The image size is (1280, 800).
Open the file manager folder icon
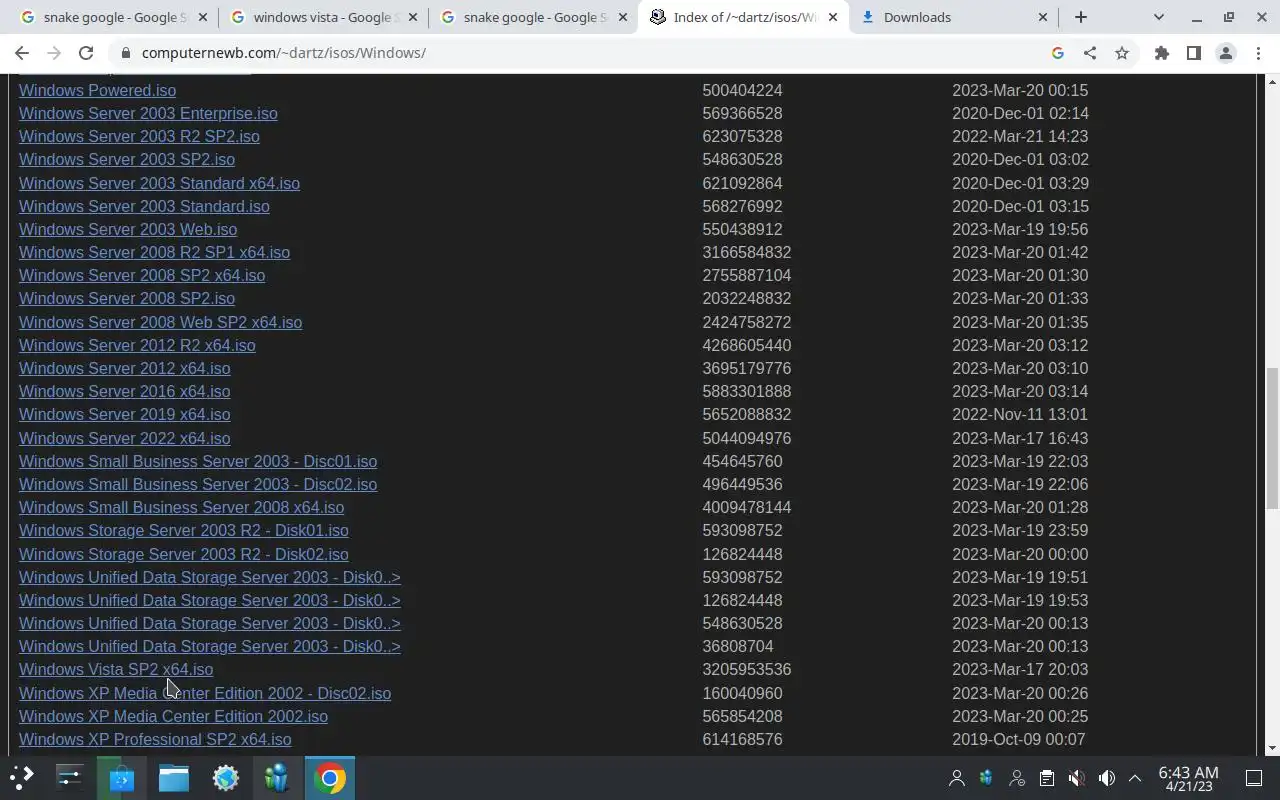coord(174,778)
